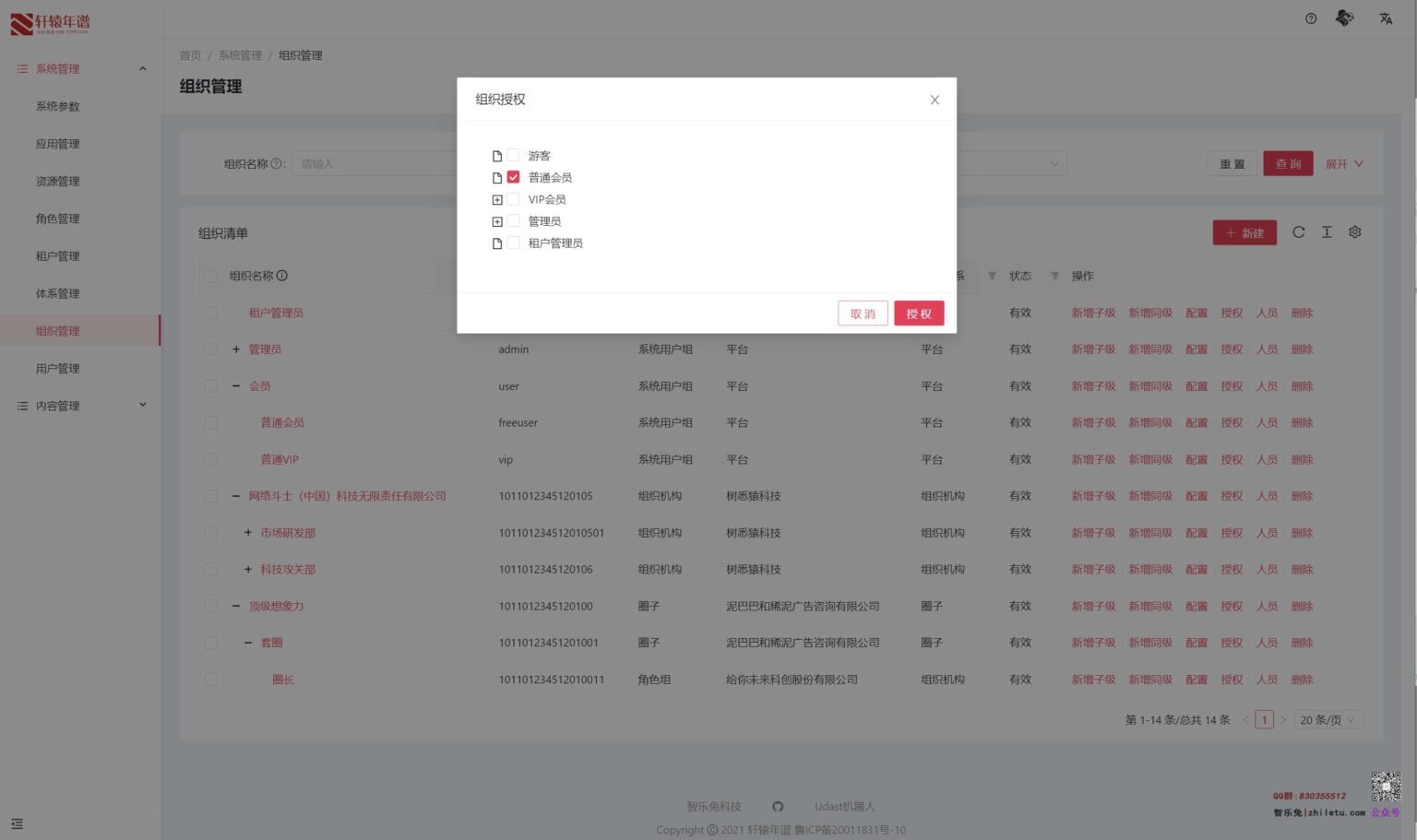
Task: Go to page 1 in pagination
Action: pos(1264,720)
